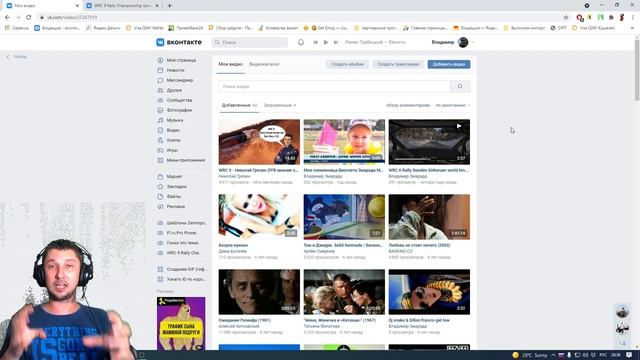640x360 pixels.
Task: Open Приватбанк24 bookmark in bookmarks bar
Action: click(186, 28)
